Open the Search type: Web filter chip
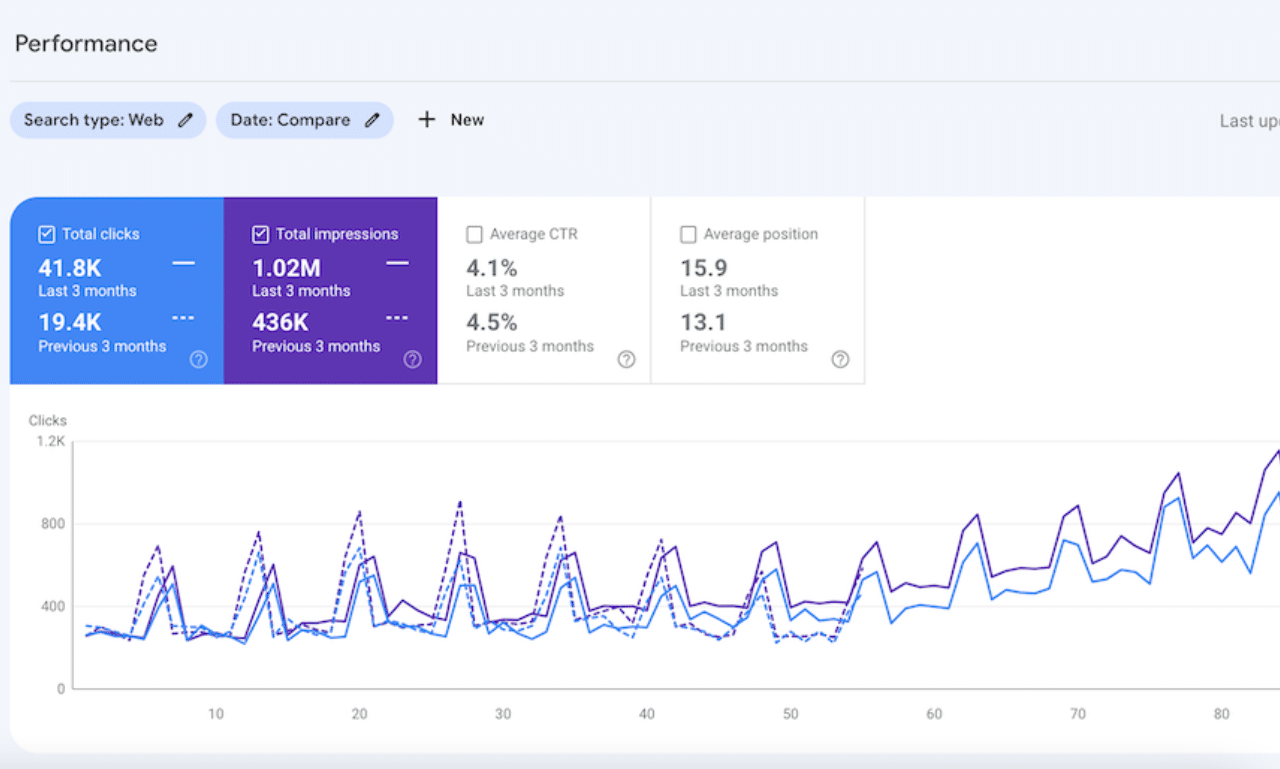This screenshot has height=769, width=1280. (108, 120)
